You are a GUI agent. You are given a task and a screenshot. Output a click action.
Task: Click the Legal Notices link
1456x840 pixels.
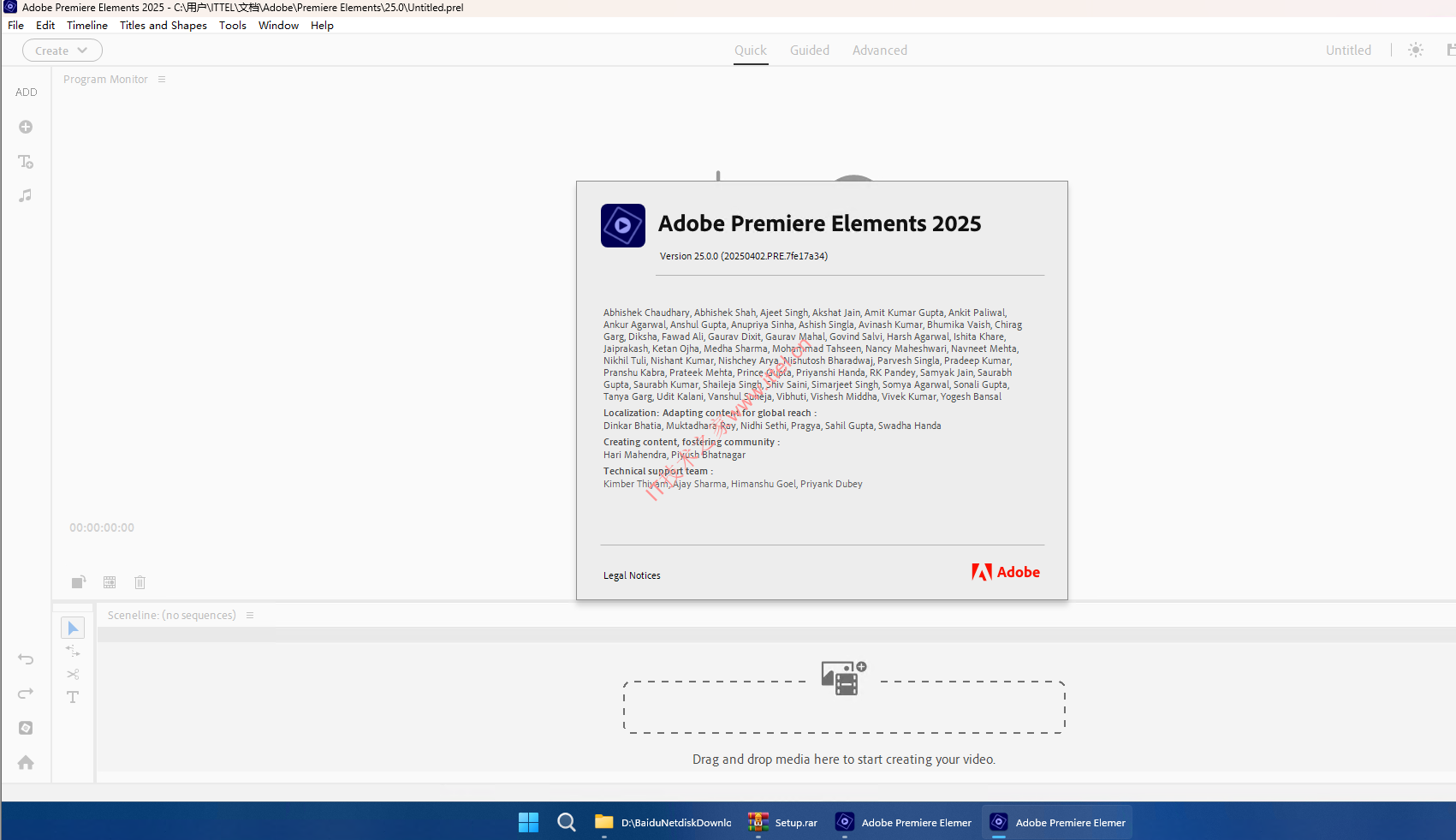[x=632, y=576]
